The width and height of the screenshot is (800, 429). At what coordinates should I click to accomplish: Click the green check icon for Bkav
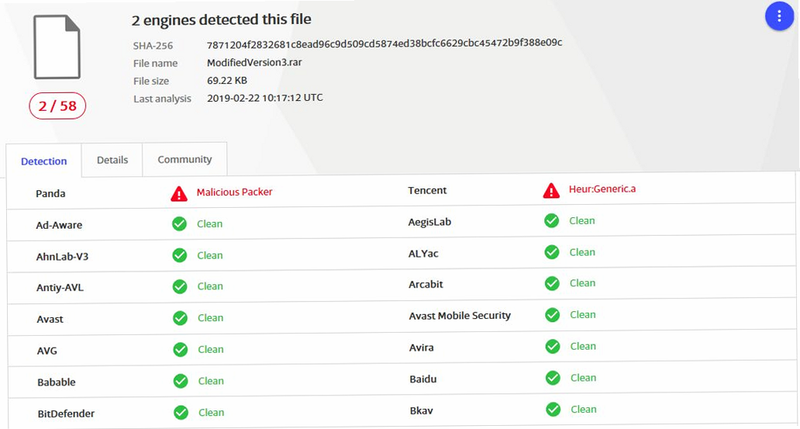tap(553, 409)
